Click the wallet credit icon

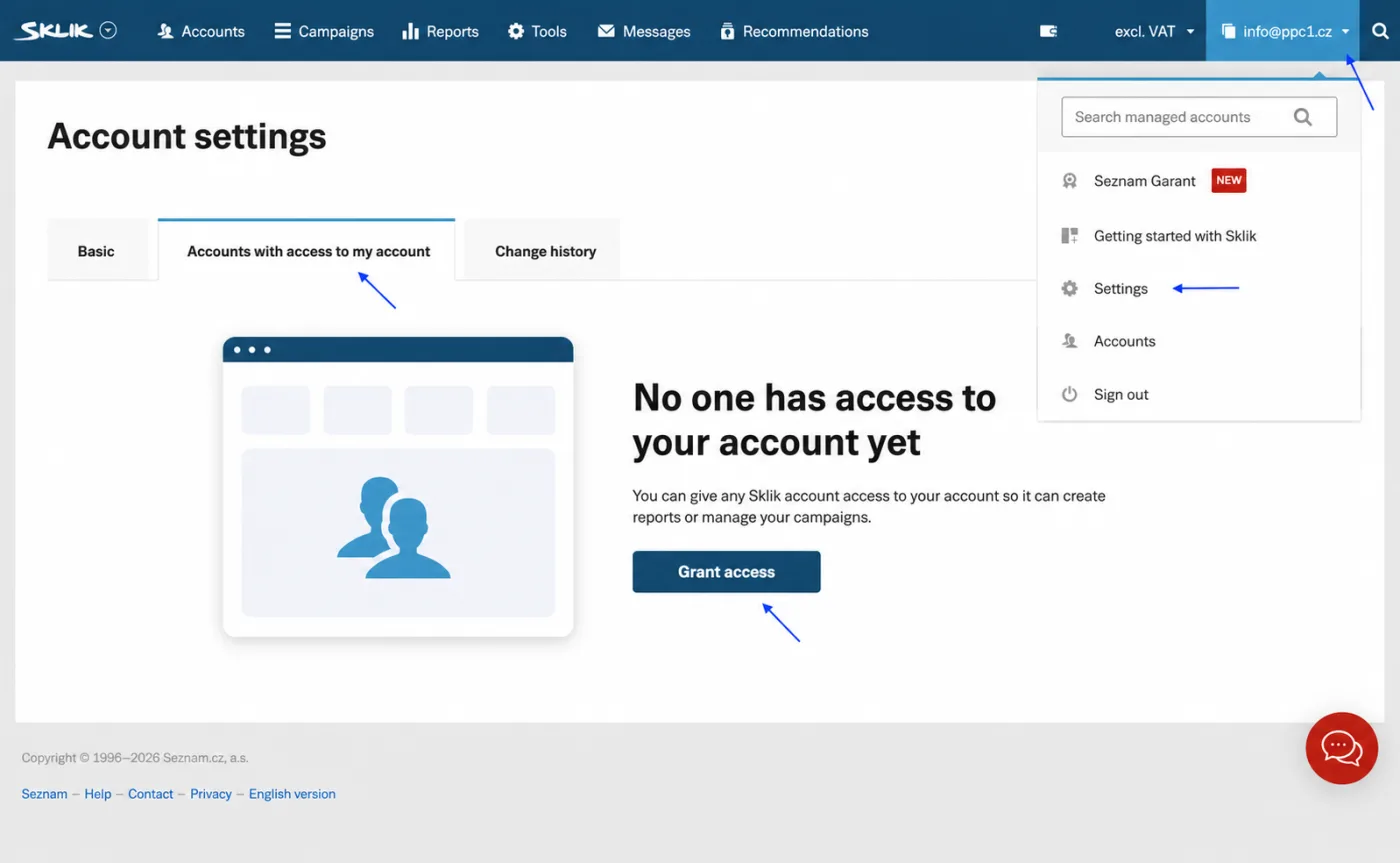tap(1048, 31)
